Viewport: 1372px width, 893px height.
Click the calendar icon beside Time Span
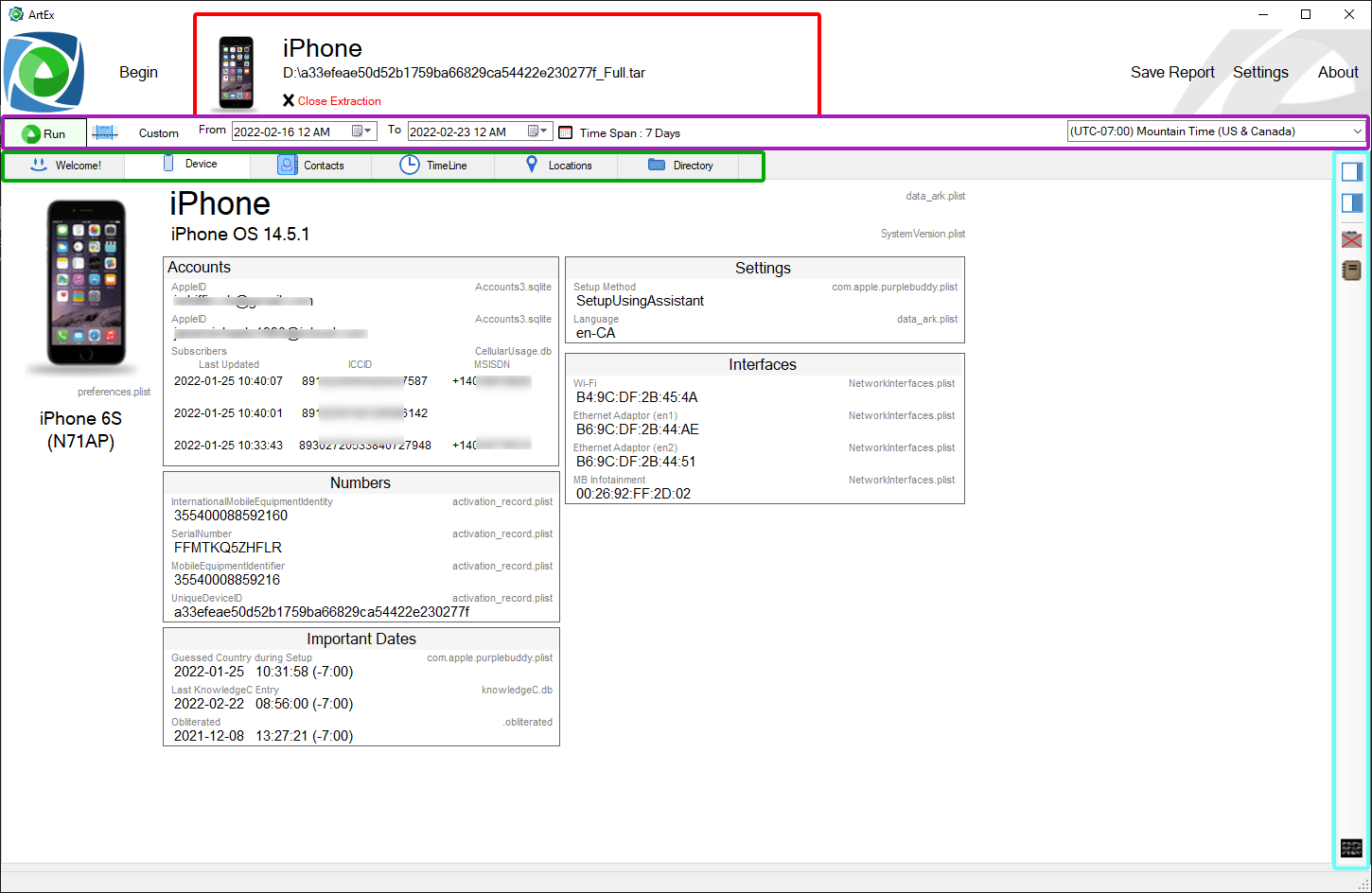click(566, 132)
